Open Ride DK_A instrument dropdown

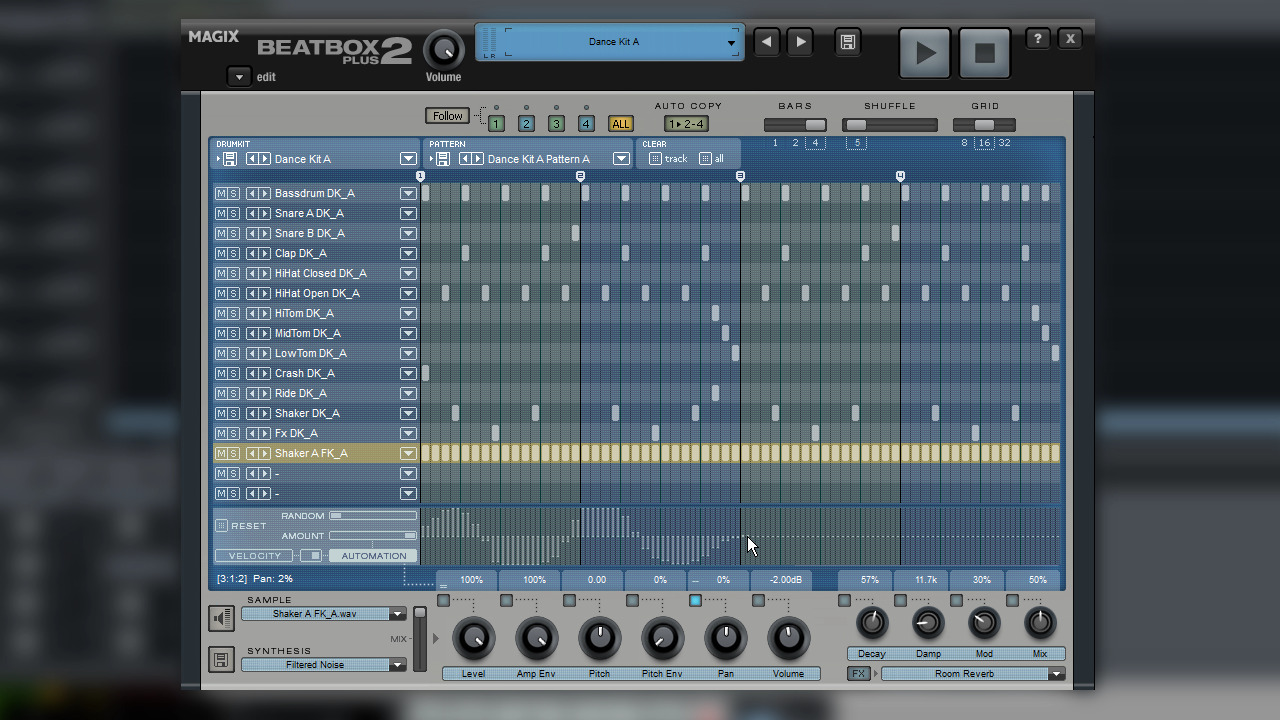[408, 393]
